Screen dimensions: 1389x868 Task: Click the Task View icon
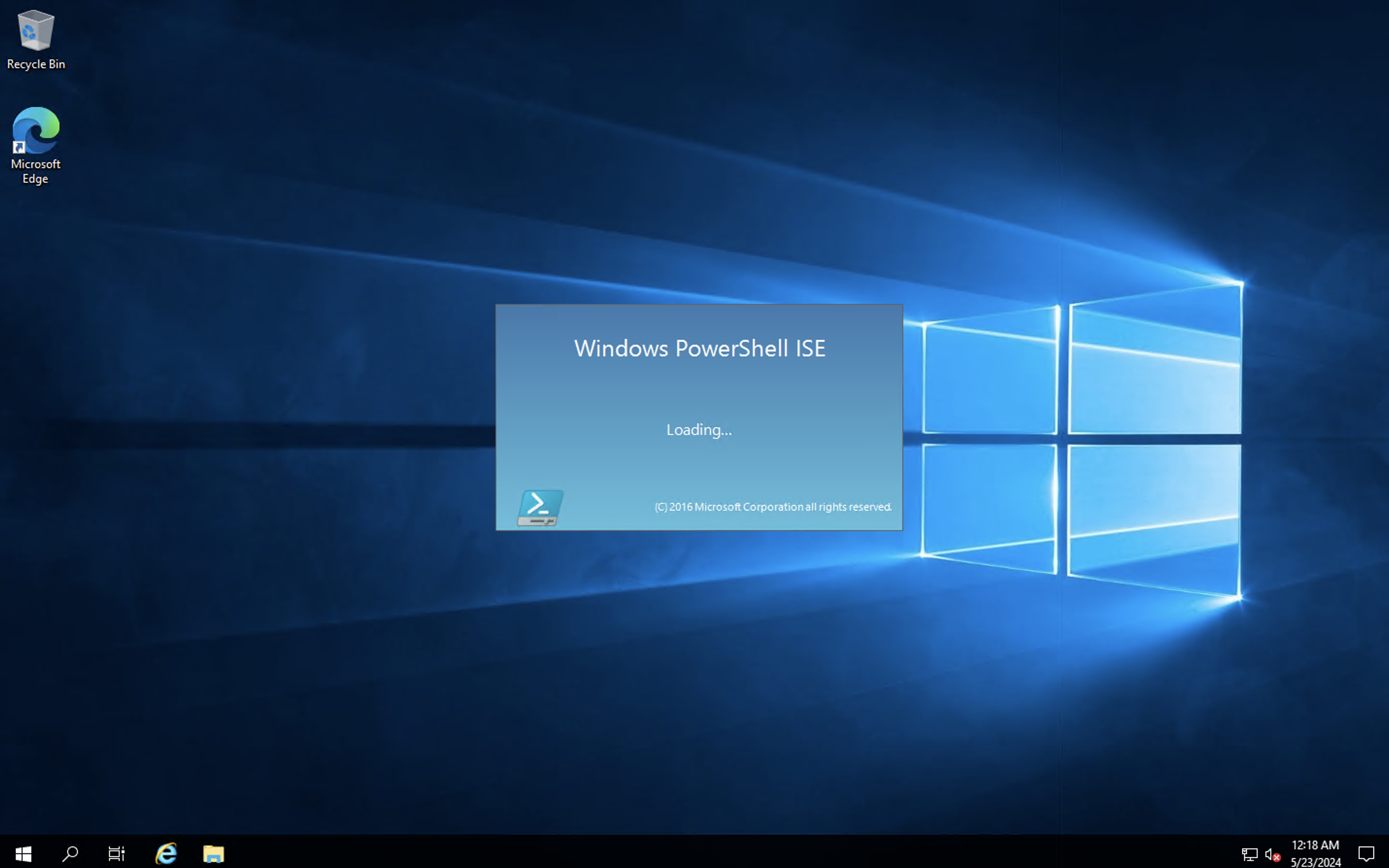[116, 853]
